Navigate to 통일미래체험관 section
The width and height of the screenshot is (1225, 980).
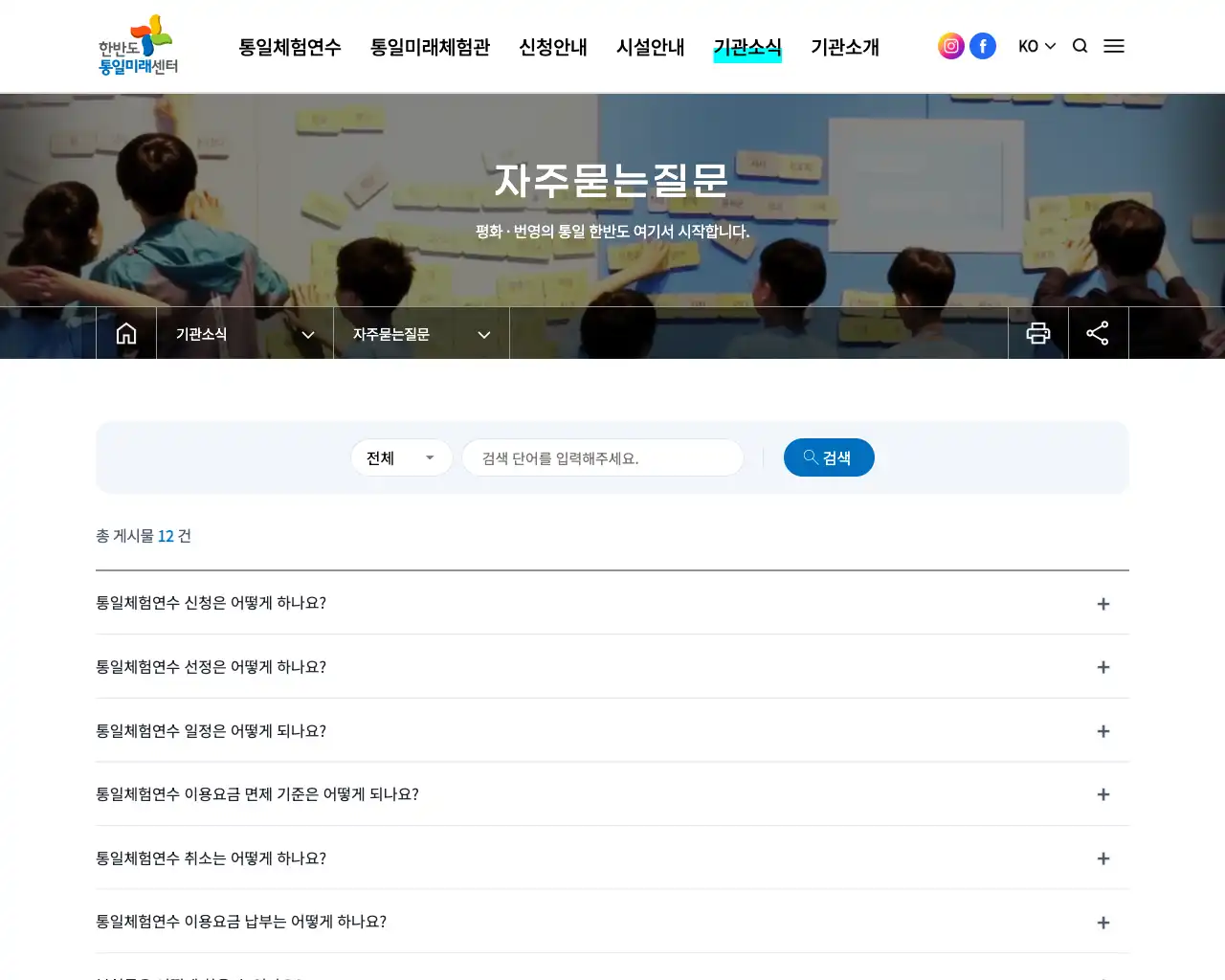(x=430, y=46)
